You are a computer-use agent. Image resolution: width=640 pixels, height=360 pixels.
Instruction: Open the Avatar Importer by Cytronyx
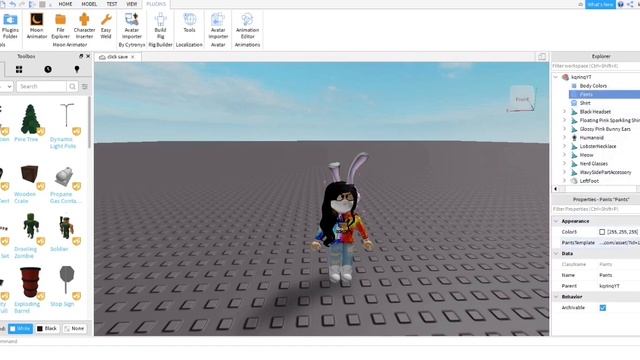tap(131, 25)
